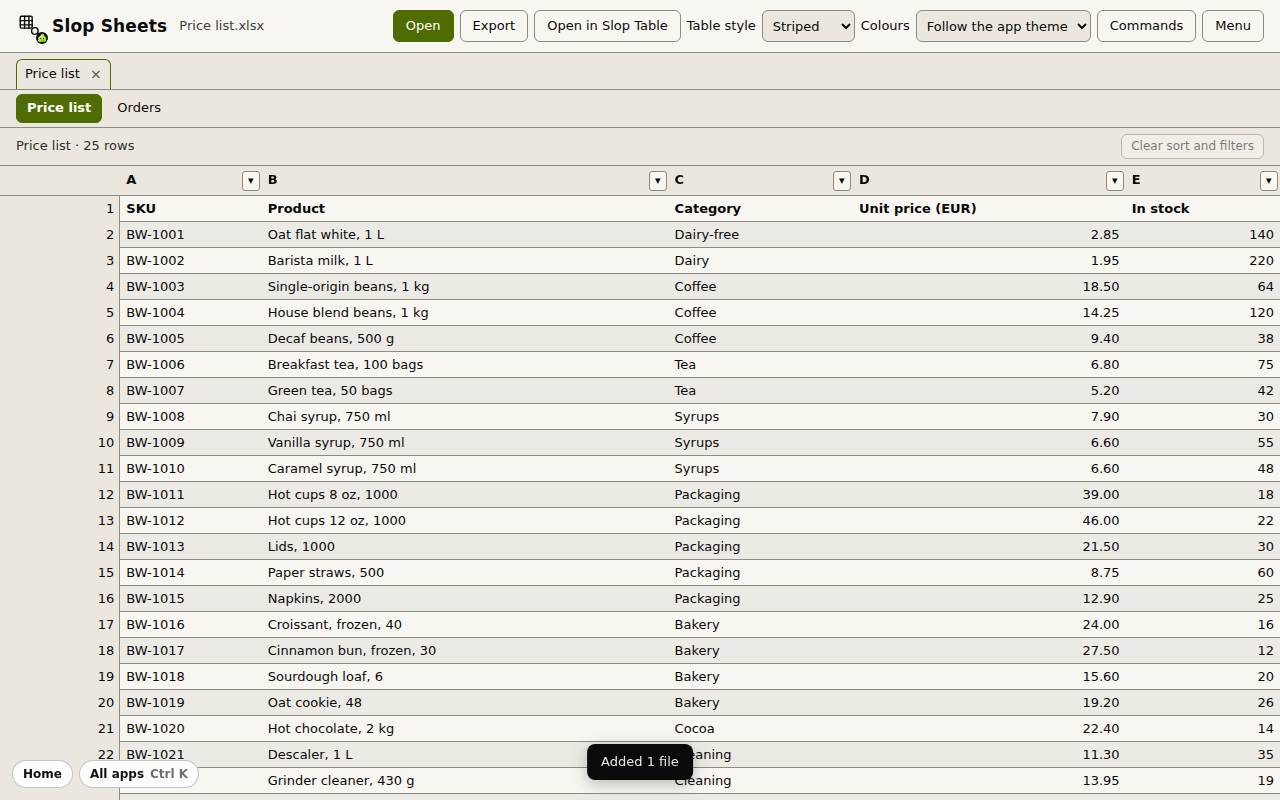
Task: Click the Cocoa category cell
Action: click(x=761, y=729)
